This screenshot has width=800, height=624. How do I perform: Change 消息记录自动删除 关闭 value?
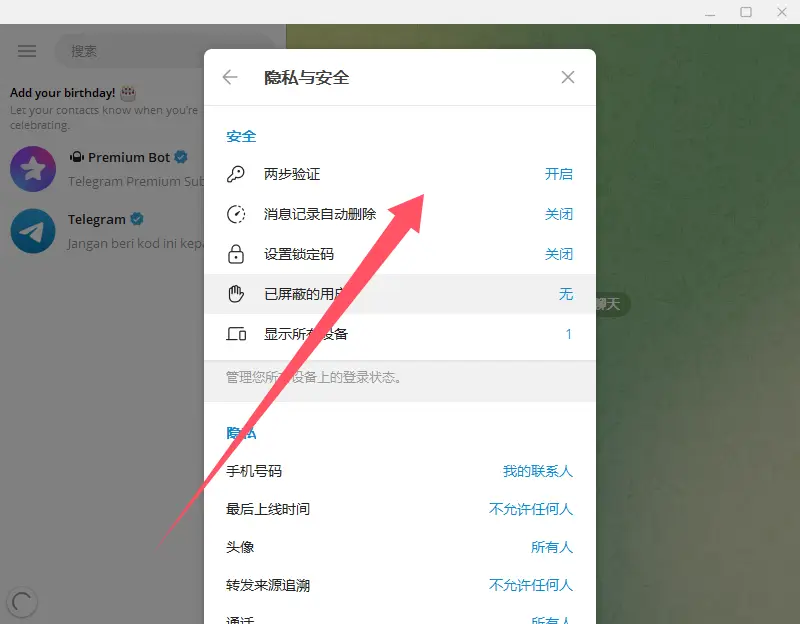coord(558,214)
